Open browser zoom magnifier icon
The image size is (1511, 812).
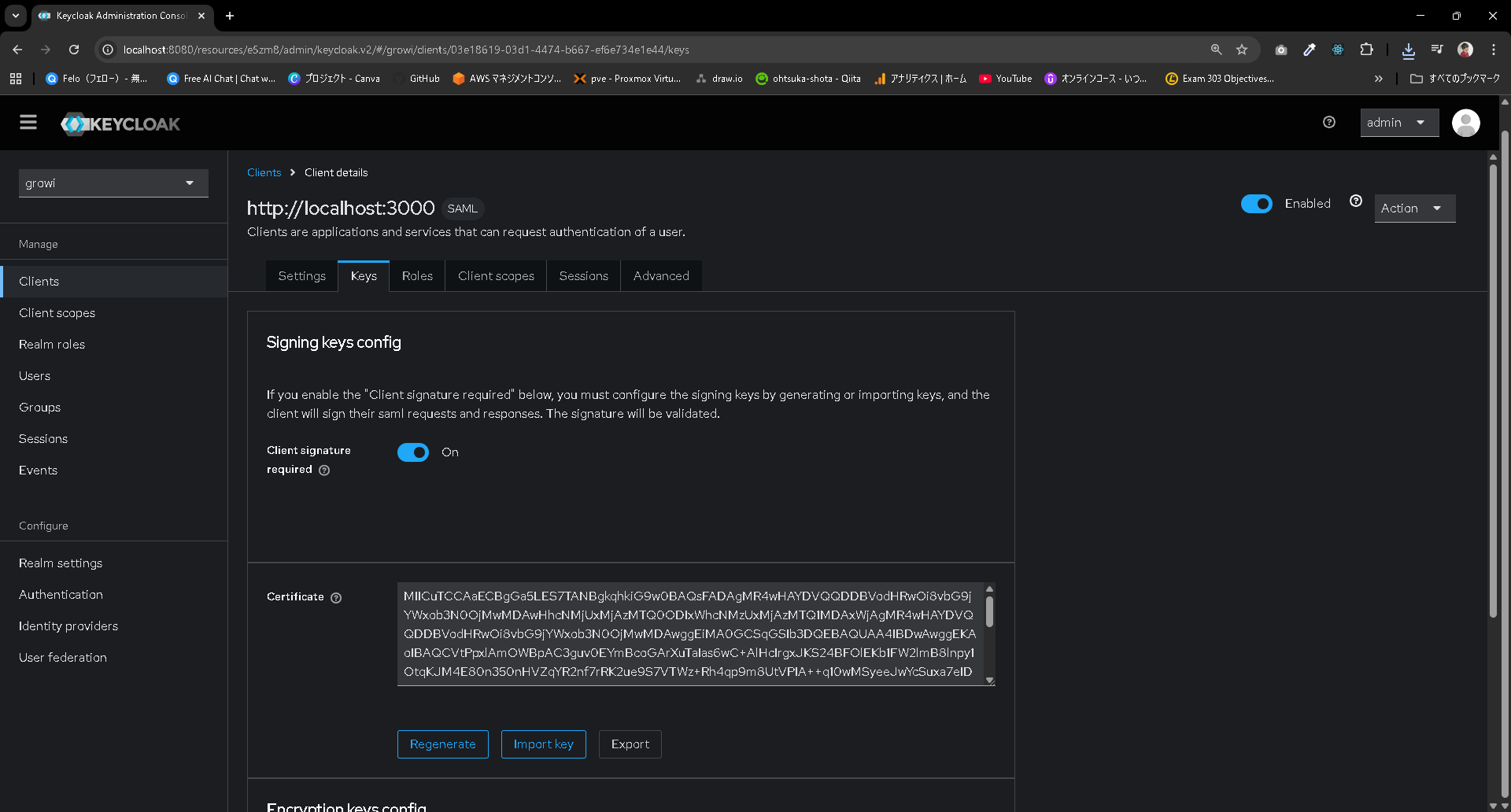click(1216, 50)
